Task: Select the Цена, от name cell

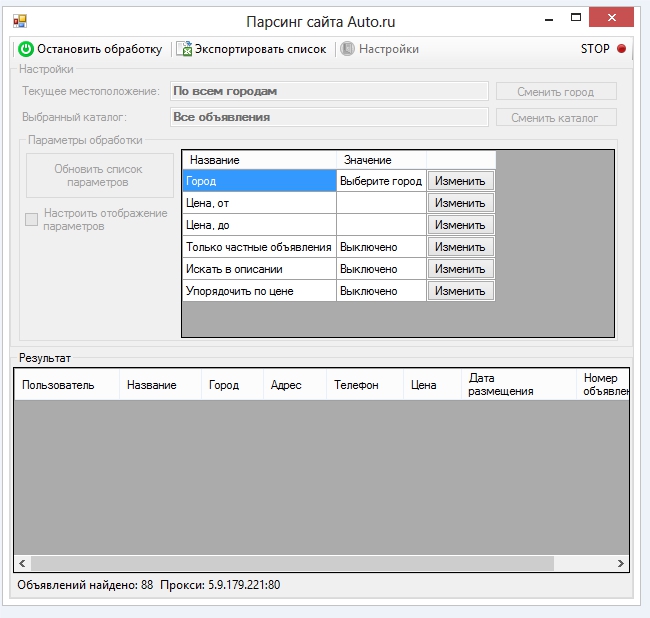Action: pyautogui.click(x=260, y=203)
